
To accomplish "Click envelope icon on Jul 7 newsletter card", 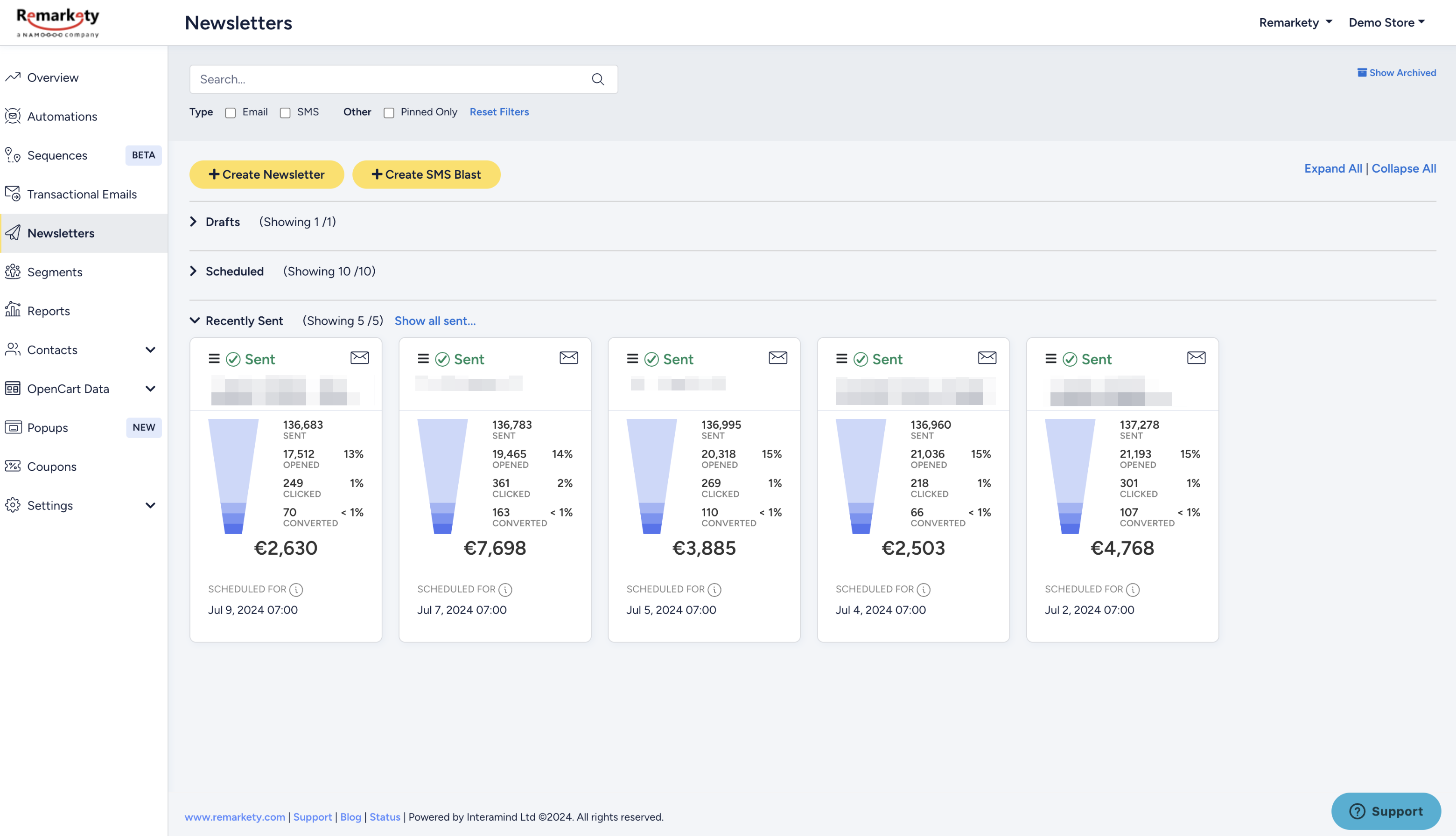I will point(568,358).
